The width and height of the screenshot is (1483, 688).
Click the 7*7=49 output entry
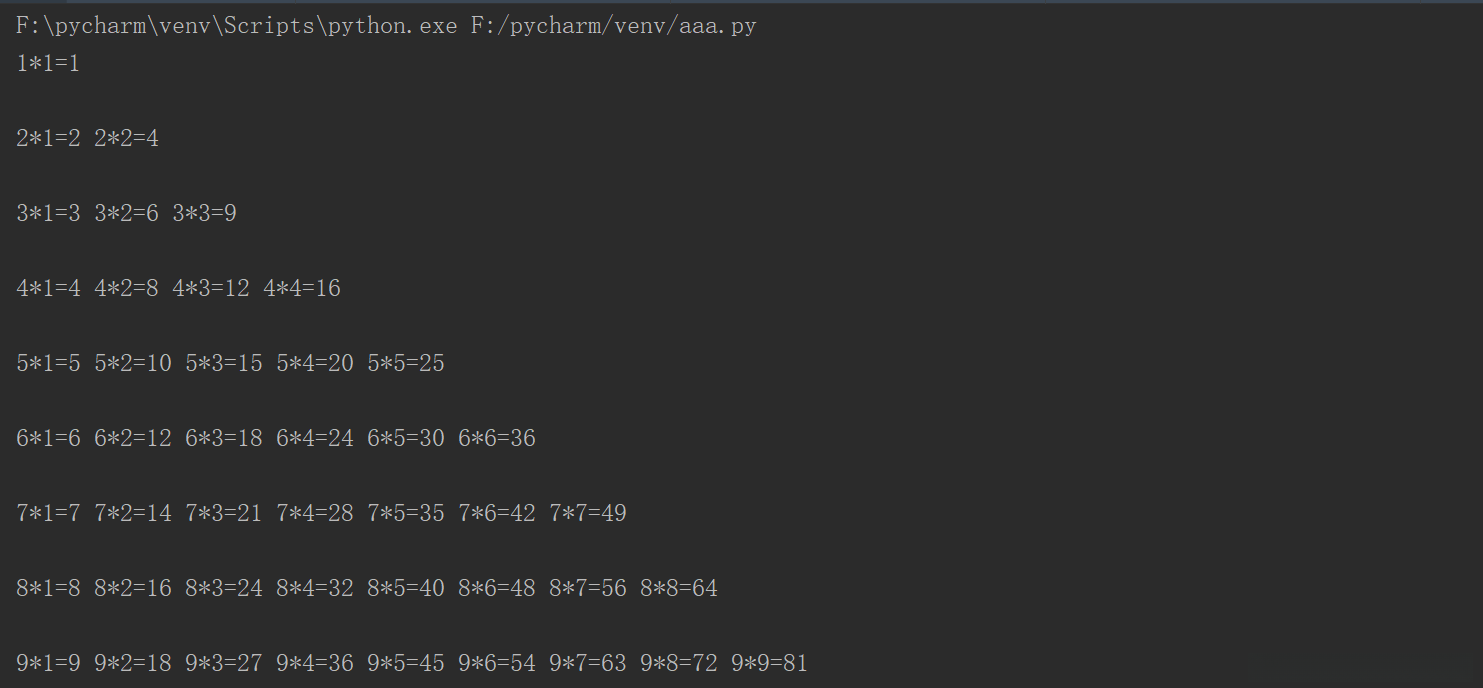(587, 514)
